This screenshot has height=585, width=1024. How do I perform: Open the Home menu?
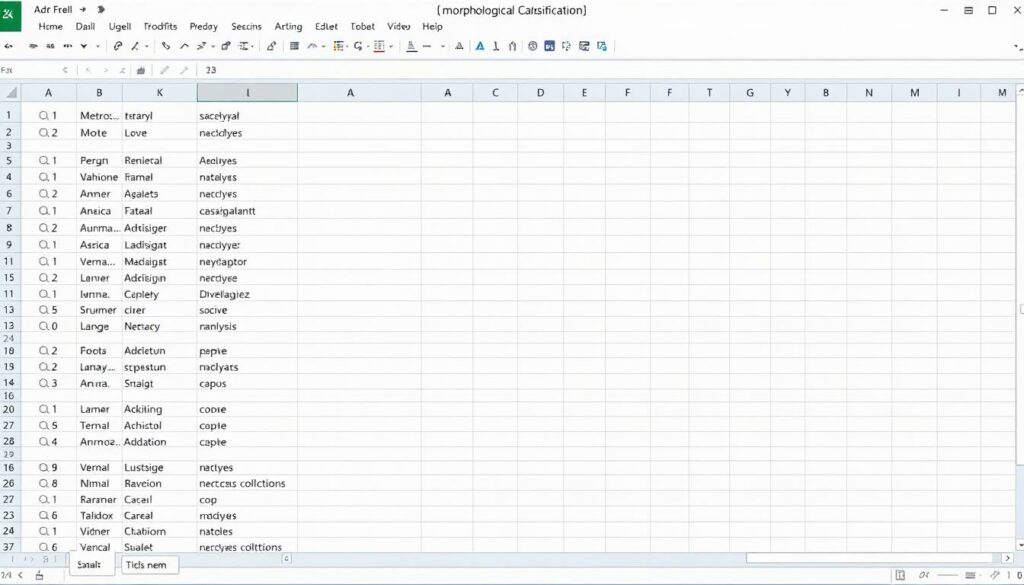(50, 27)
